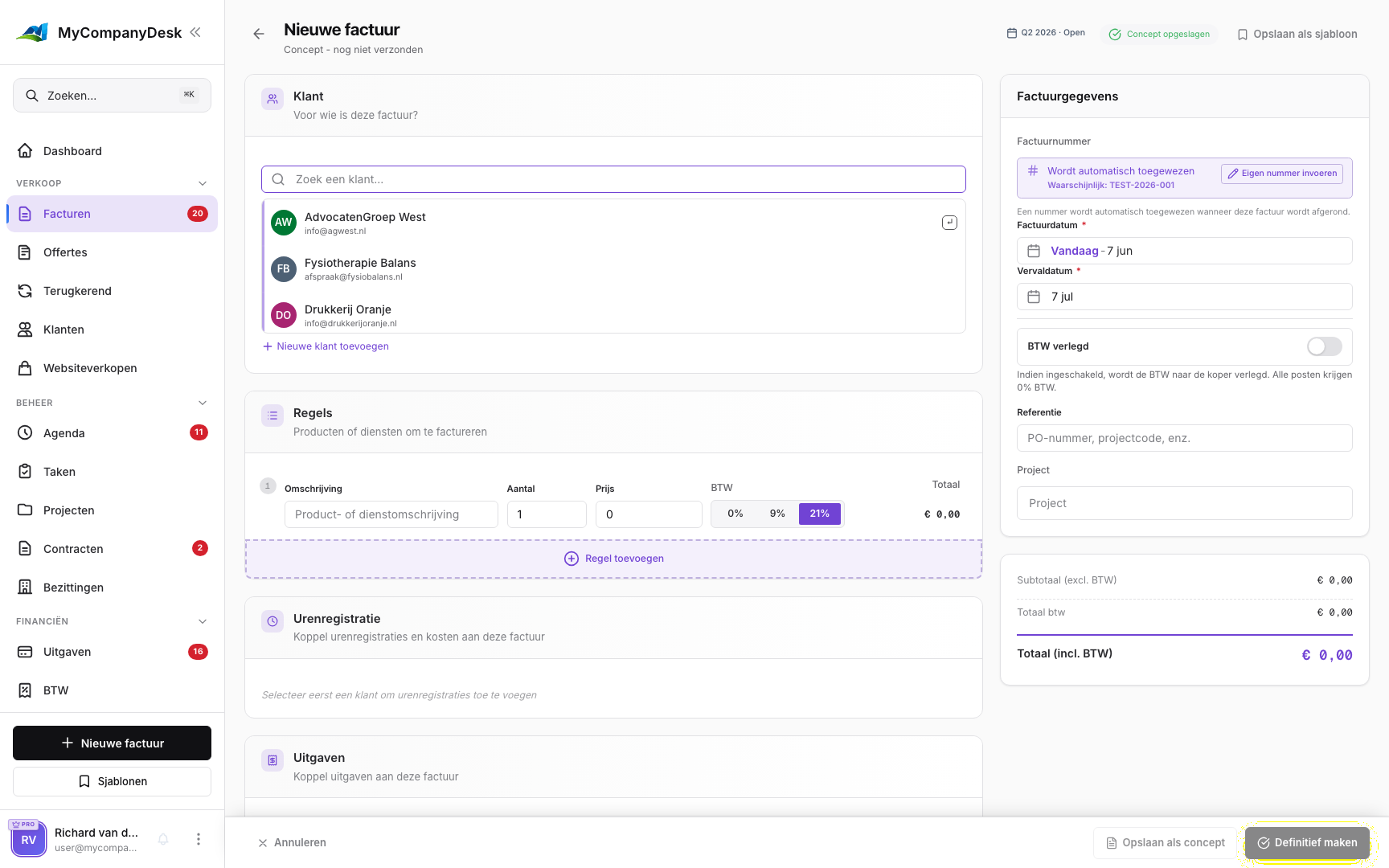1389x868 pixels.
Task: Click Nieuwe klant toevoegen link
Action: (326, 346)
